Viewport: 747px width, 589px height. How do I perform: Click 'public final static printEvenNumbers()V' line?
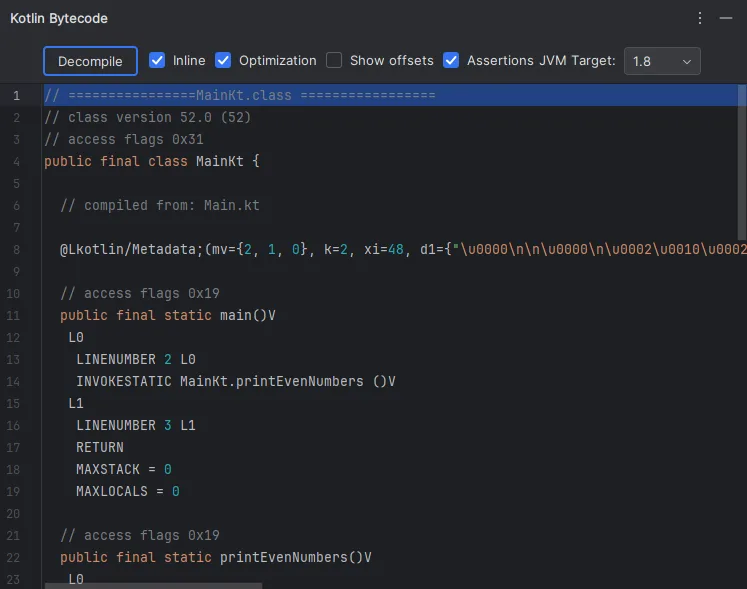click(x=216, y=558)
